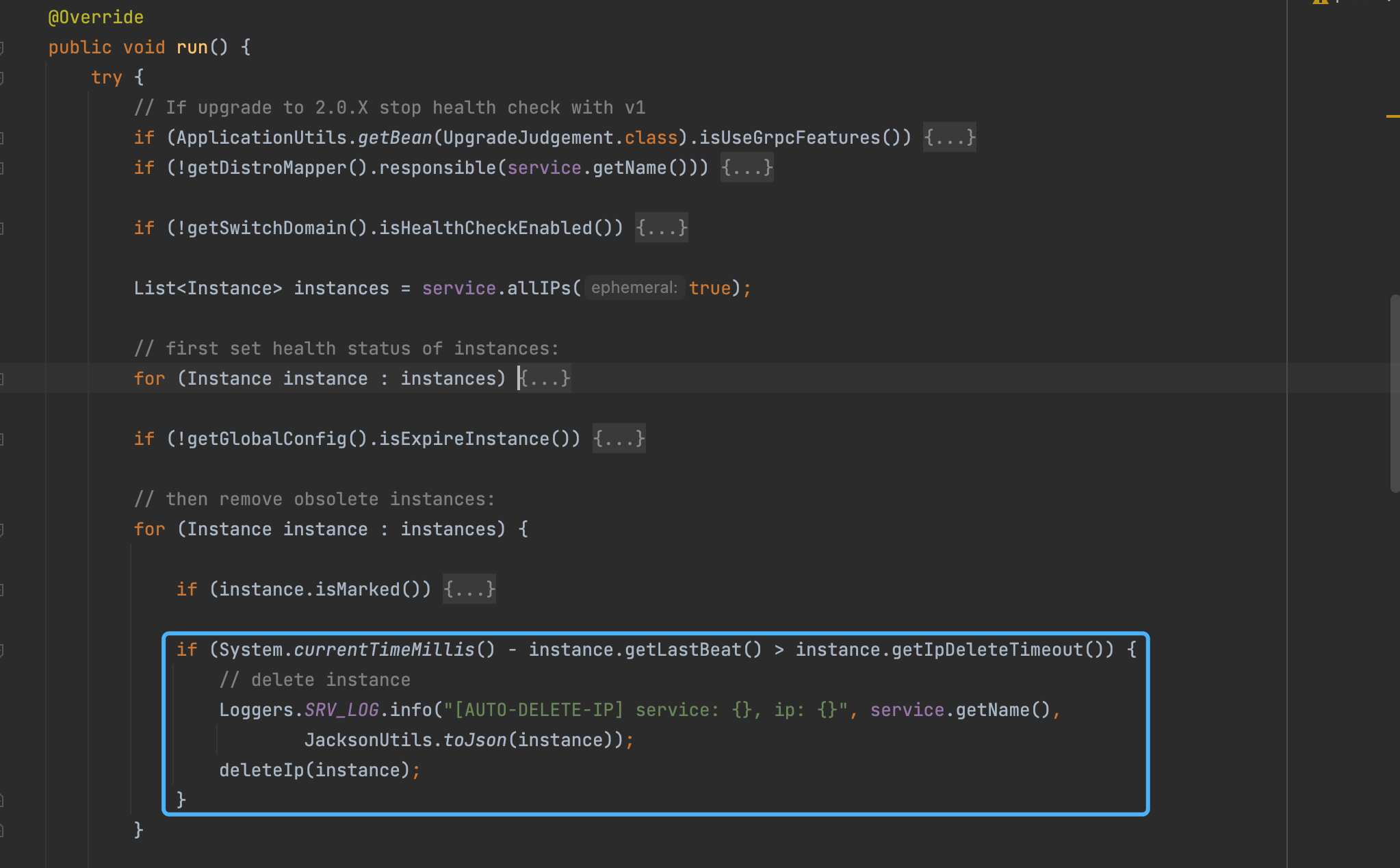Click ApplicationUtils in the first if statement
Image resolution: width=1400 pixels, height=868 pixels.
(x=261, y=138)
